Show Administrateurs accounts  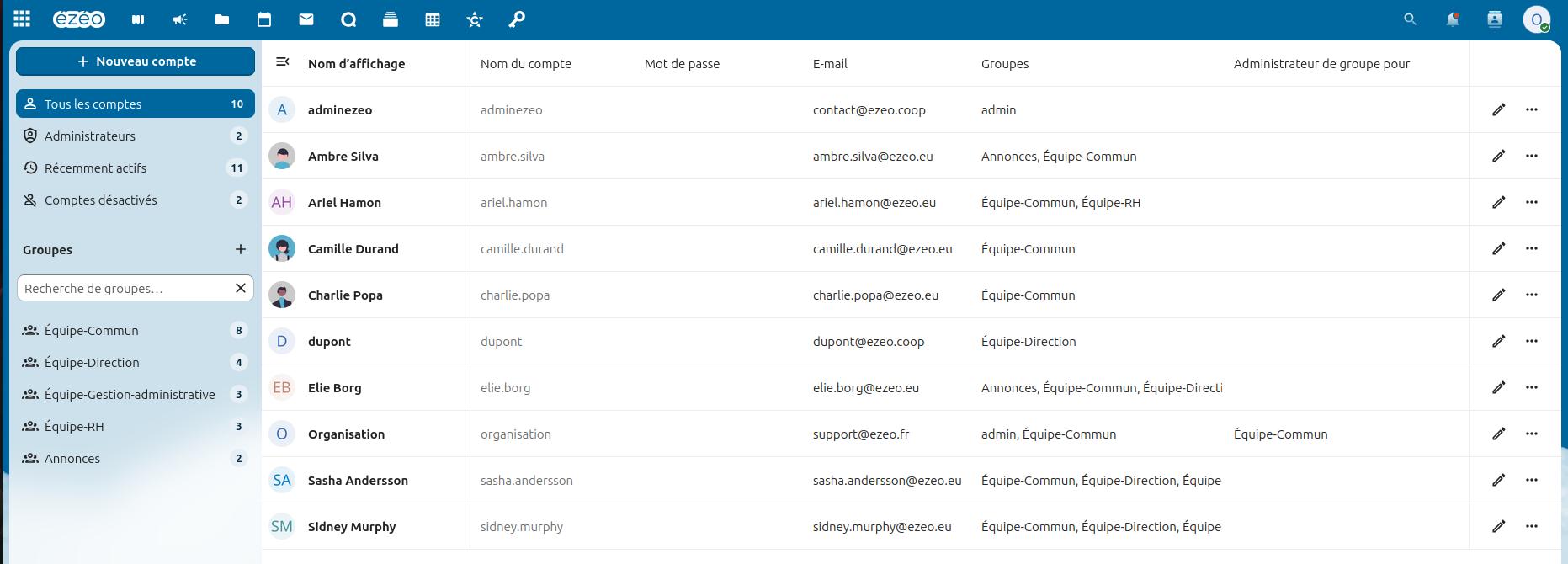(x=136, y=136)
